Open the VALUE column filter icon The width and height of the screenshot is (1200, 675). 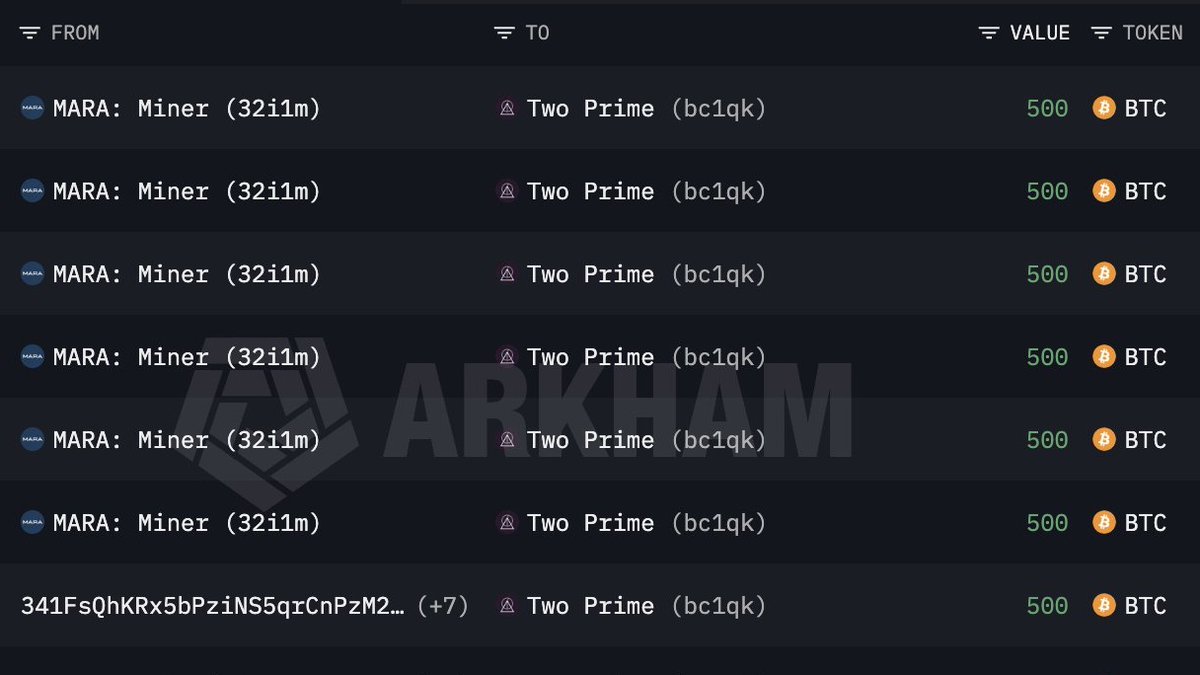click(988, 33)
